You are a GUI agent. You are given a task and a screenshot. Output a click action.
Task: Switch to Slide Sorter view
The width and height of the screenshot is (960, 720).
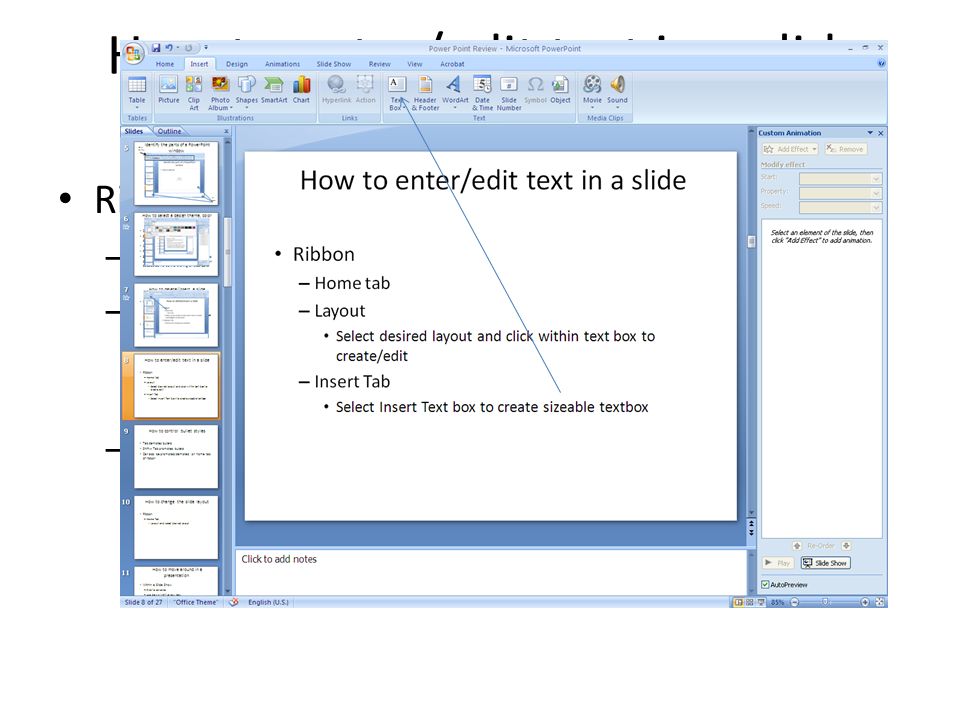(x=749, y=602)
